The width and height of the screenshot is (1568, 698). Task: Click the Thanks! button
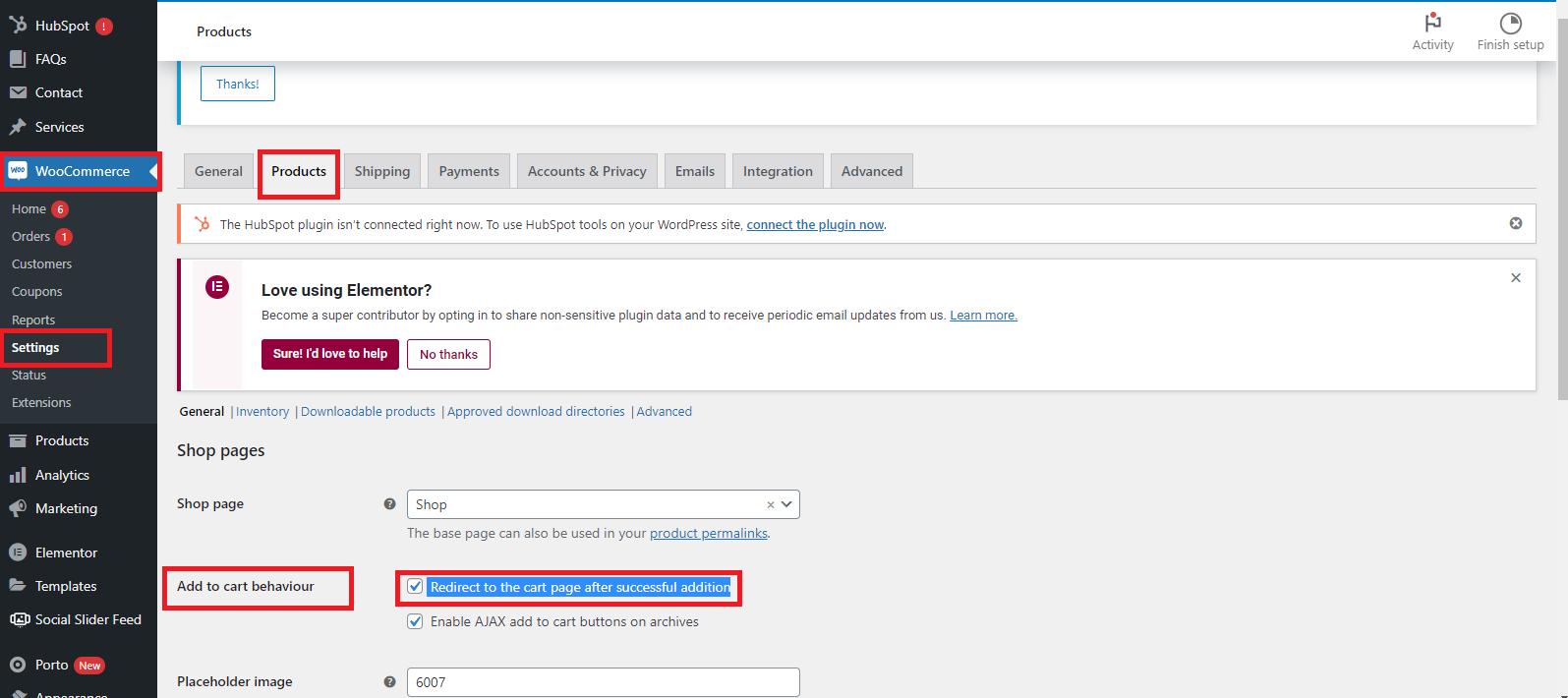point(238,84)
